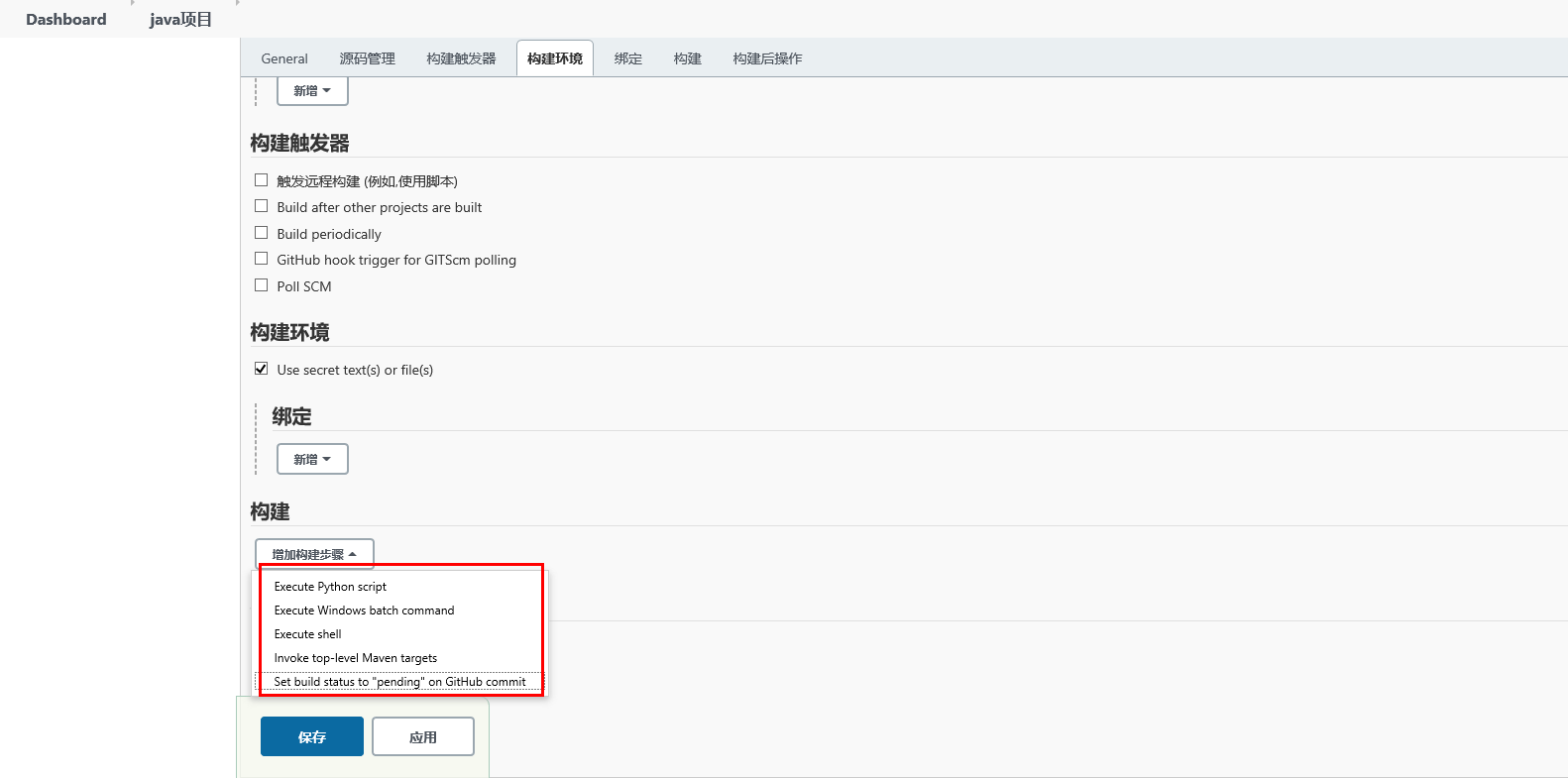Click the 绑定 section heading
Screen dimensions: 1568x778
[x=291, y=416]
